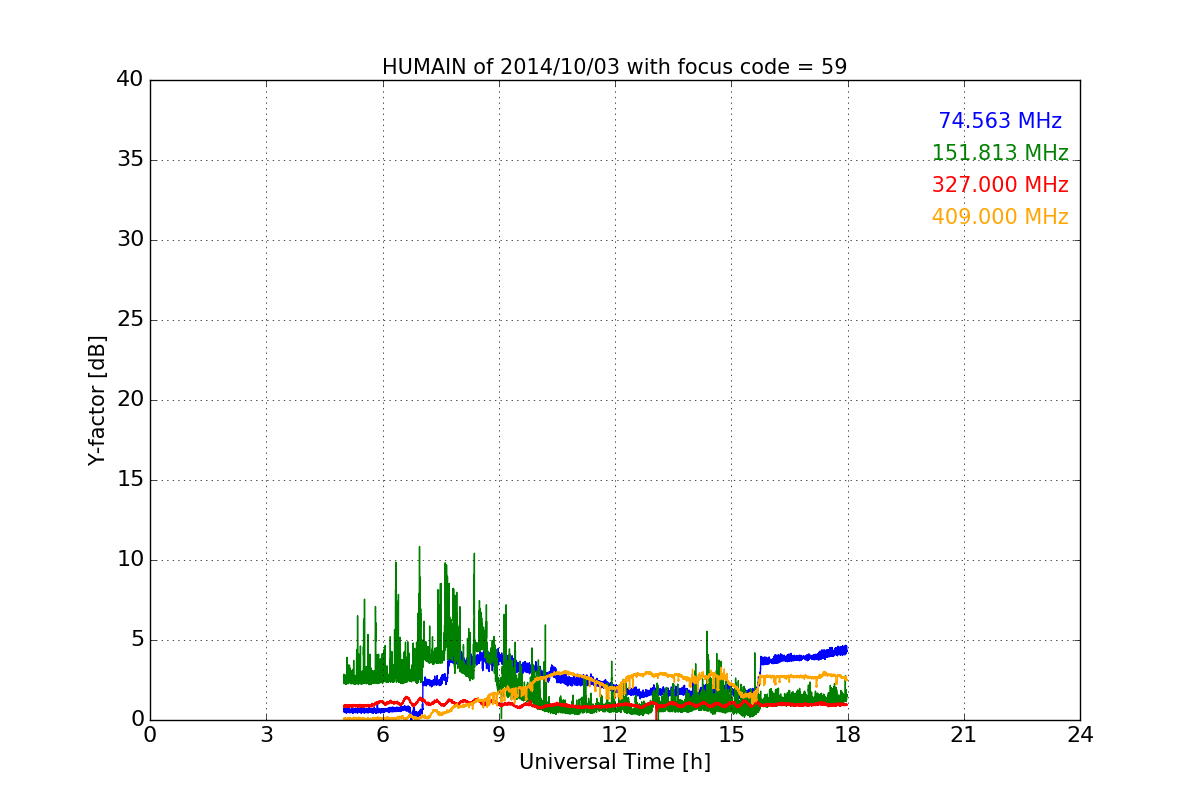Click x-axis tick label '21'
1200x800 pixels.
964,735
